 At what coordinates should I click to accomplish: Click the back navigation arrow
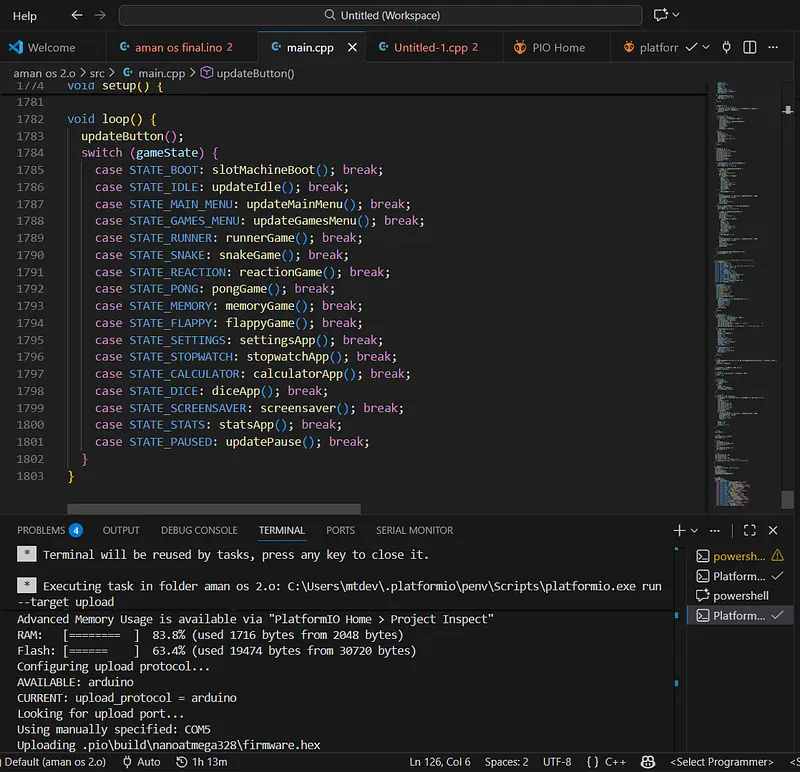pyautogui.click(x=77, y=15)
